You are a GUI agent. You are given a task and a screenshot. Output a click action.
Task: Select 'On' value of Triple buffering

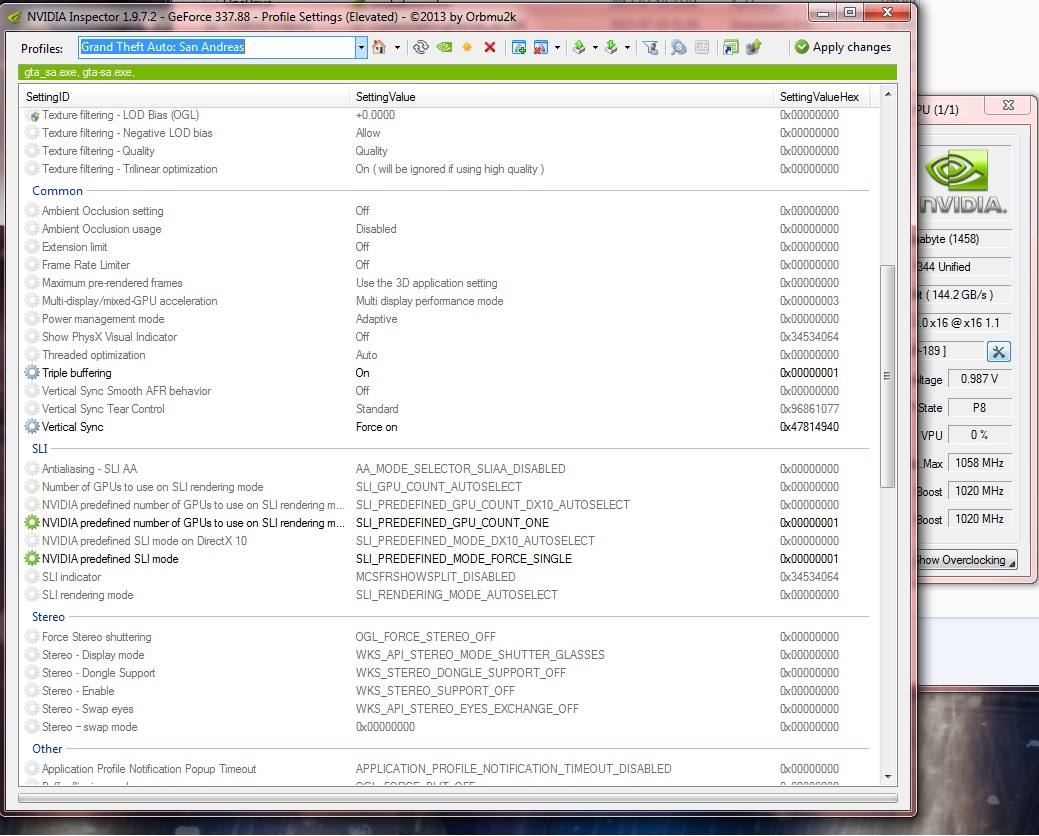tap(362, 373)
